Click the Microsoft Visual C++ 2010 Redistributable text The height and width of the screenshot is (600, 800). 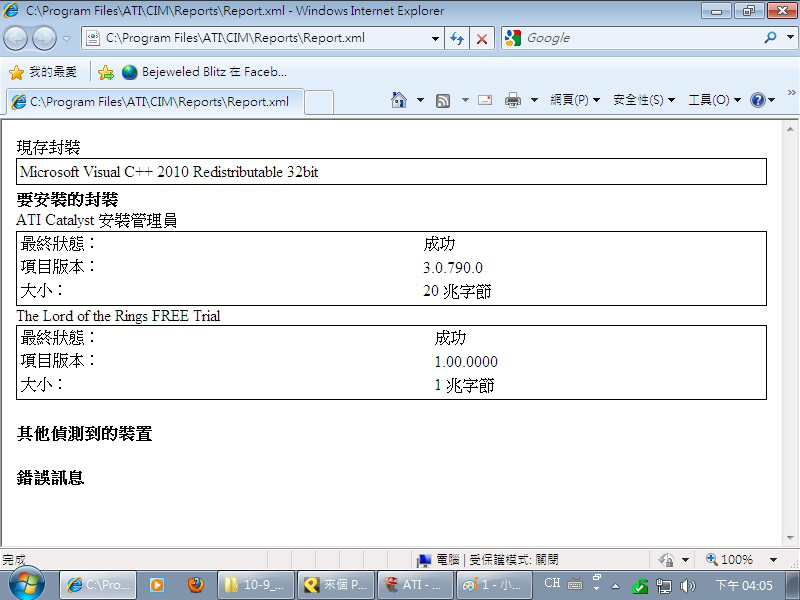(x=169, y=172)
